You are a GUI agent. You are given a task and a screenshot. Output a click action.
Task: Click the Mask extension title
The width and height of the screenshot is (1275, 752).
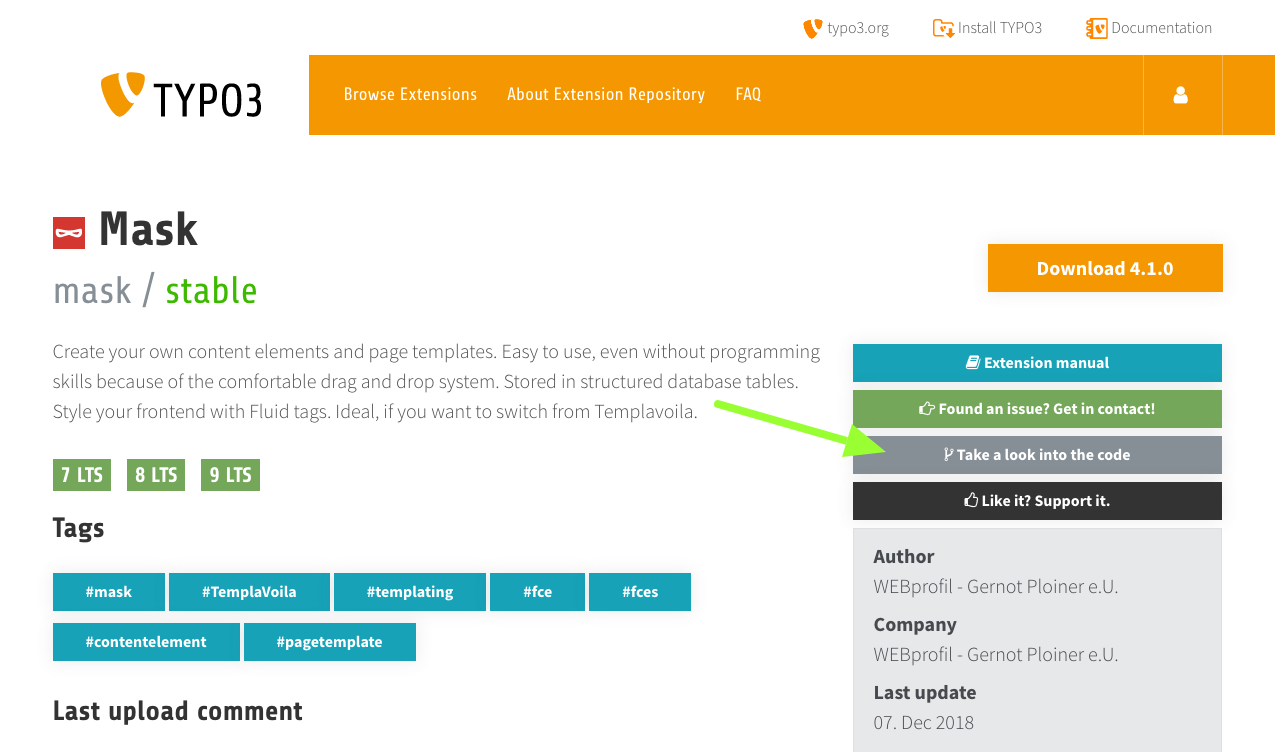[x=148, y=229]
